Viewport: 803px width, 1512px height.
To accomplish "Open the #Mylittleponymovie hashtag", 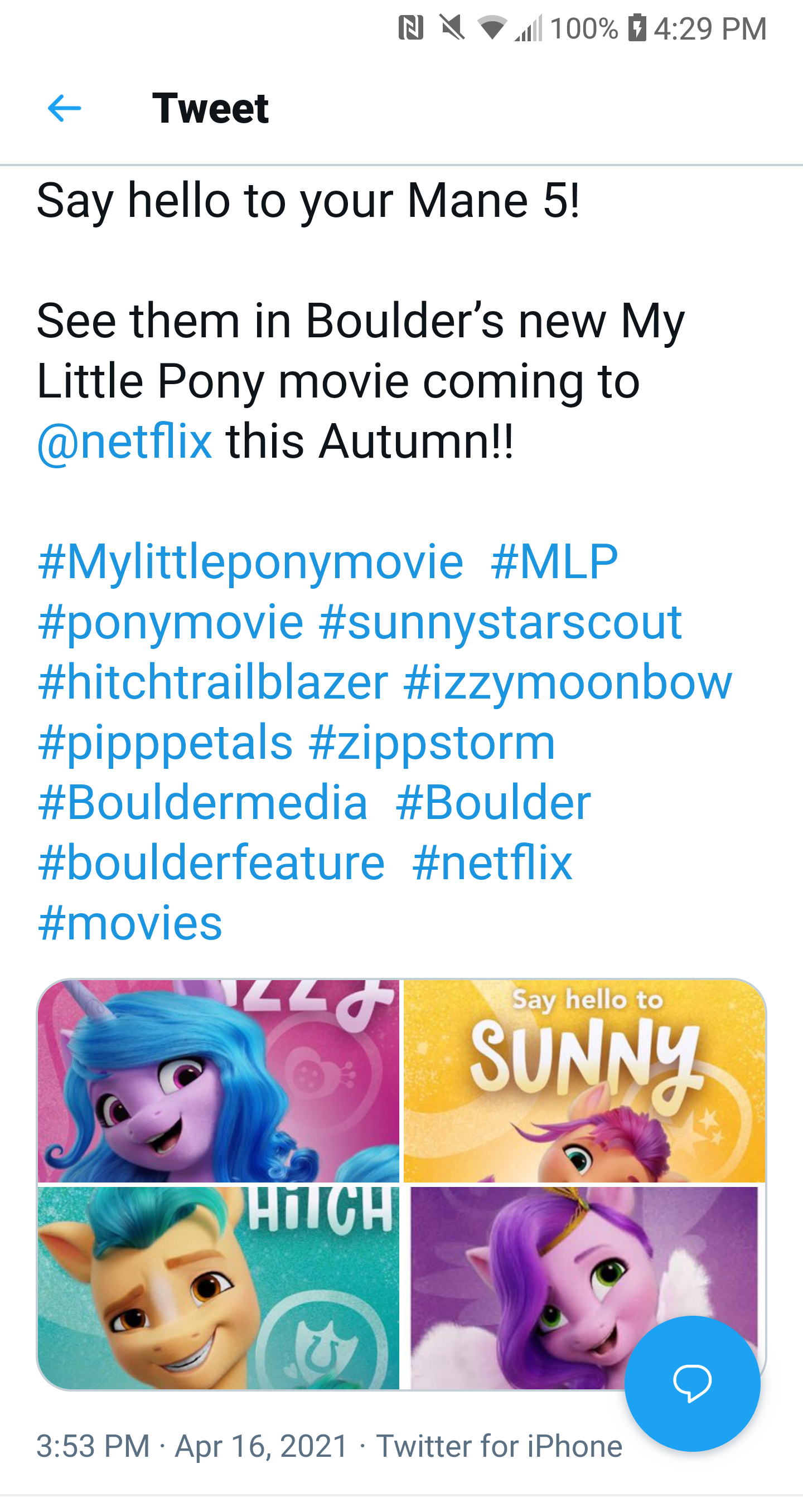I will [250, 561].
